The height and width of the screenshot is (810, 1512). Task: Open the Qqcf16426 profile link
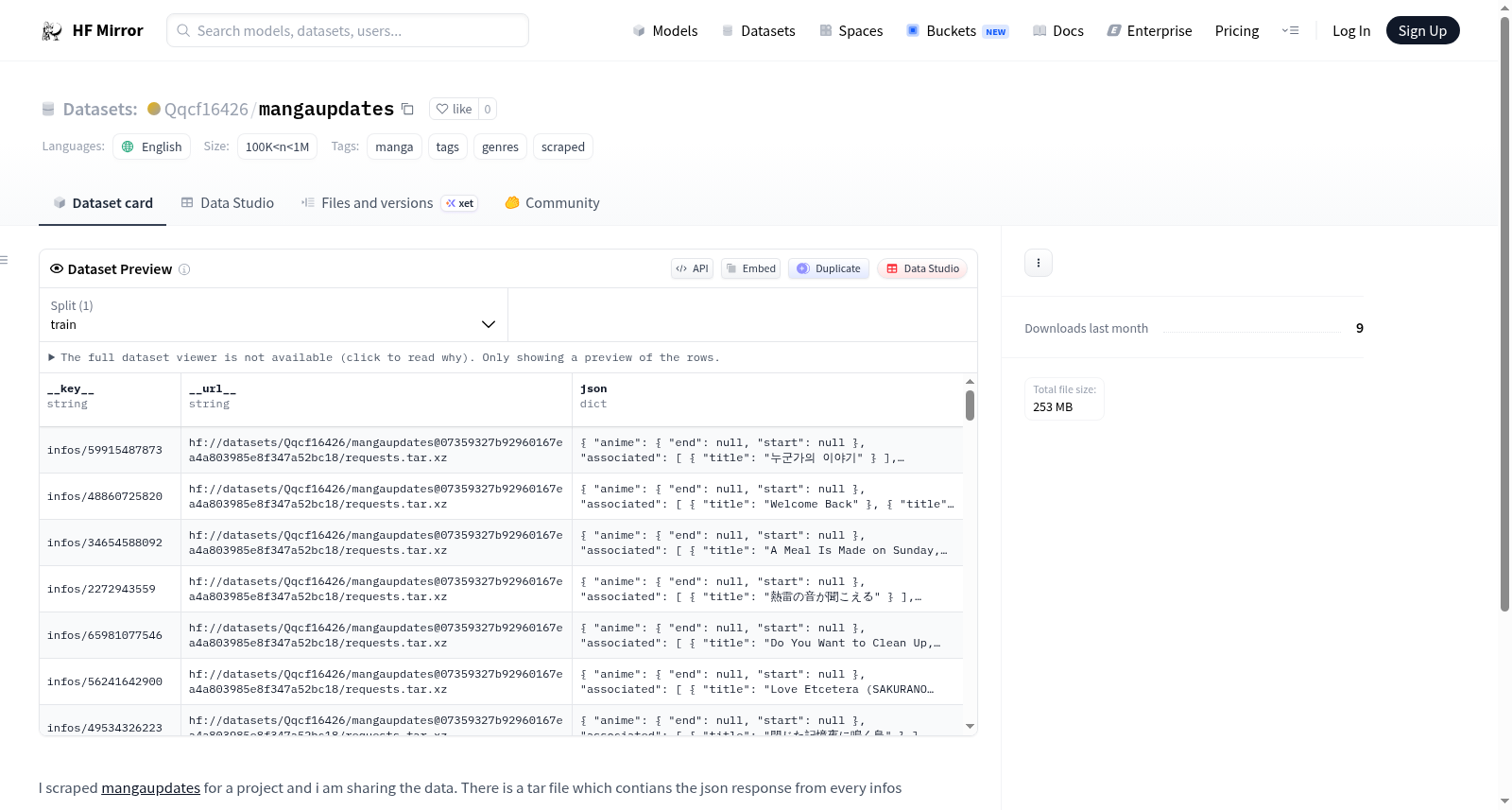tap(206, 109)
